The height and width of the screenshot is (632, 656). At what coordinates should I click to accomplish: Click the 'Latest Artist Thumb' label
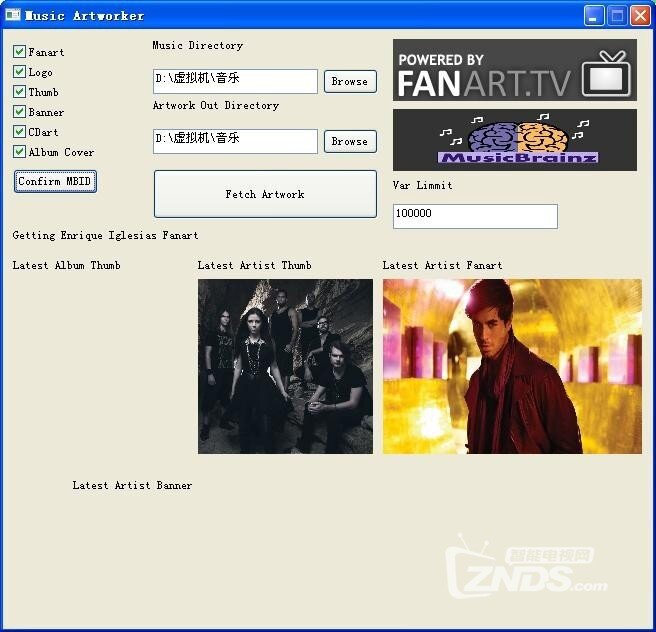(254, 265)
